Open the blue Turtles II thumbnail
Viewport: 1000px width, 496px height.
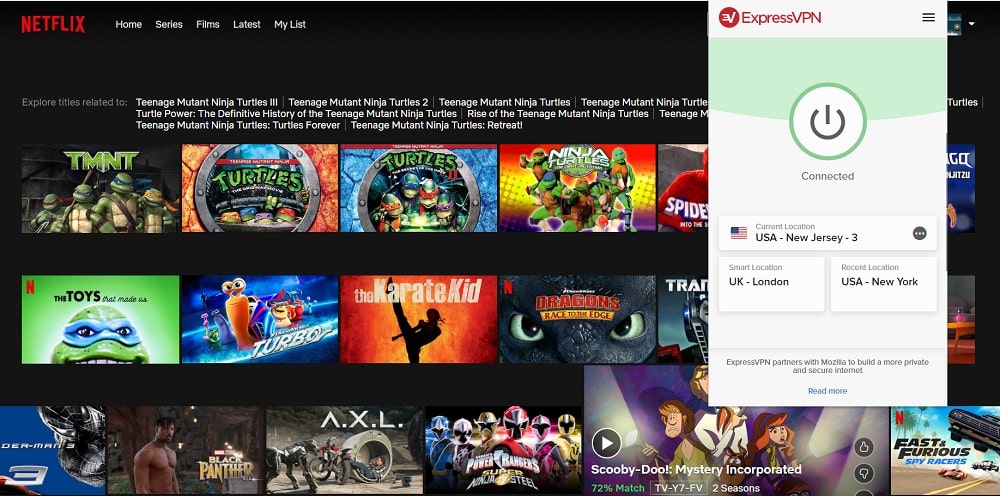pyautogui.click(x=418, y=188)
